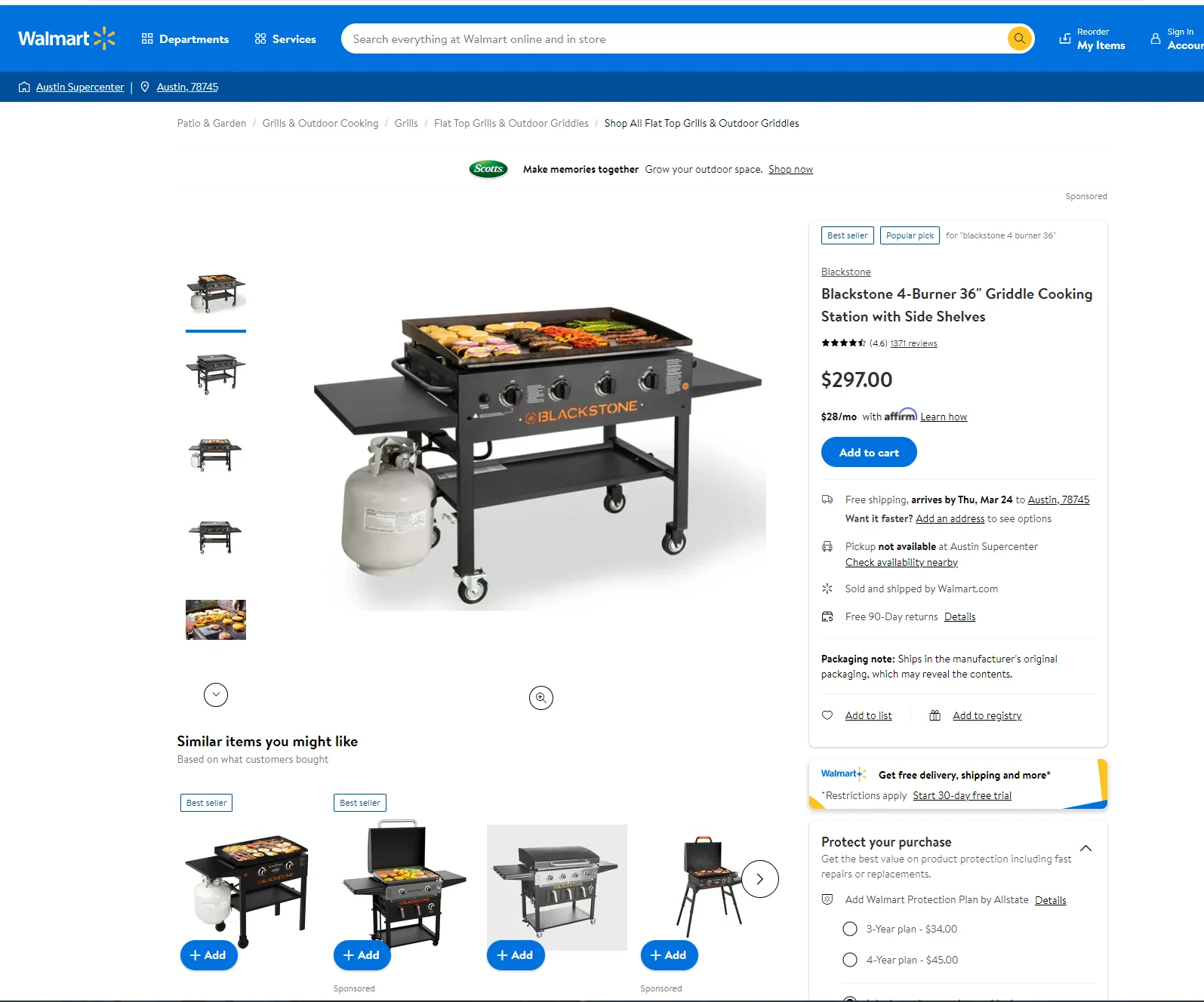Advance similar items carousel with right arrow
The image size is (1204, 1002).
click(x=760, y=879)
